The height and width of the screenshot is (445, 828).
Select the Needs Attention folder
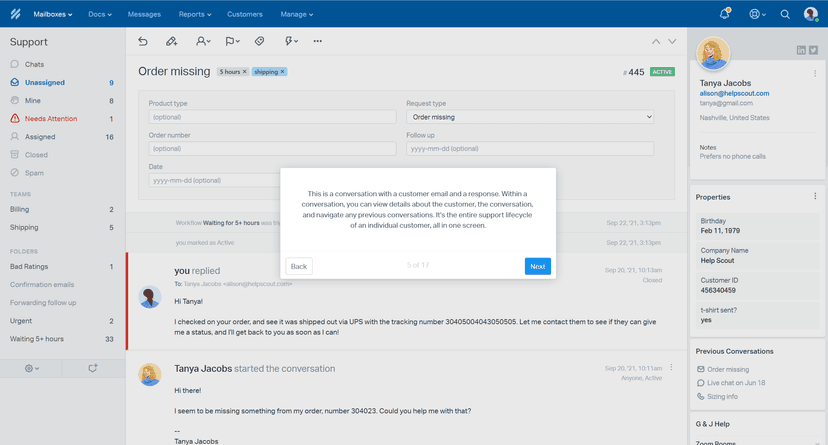point(51,118)
